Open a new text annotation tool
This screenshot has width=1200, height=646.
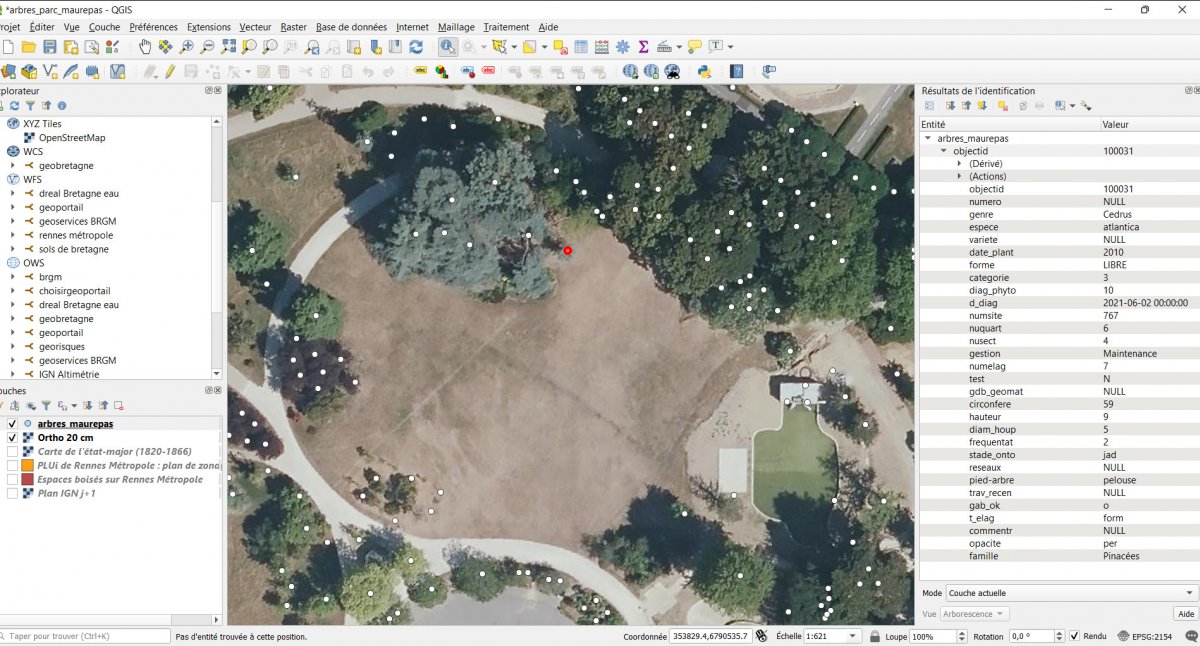click(715, 46)
